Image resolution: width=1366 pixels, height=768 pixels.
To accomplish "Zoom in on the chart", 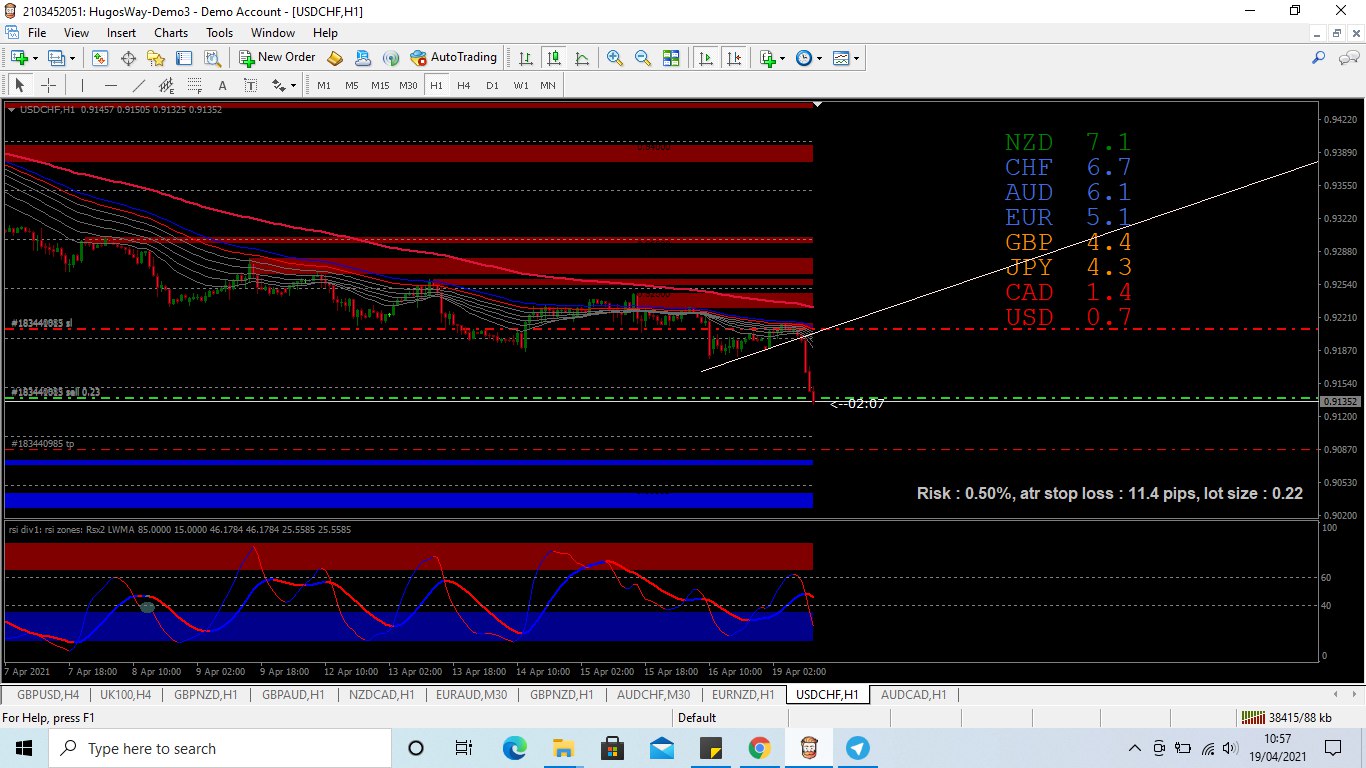I will click(614, 58).
